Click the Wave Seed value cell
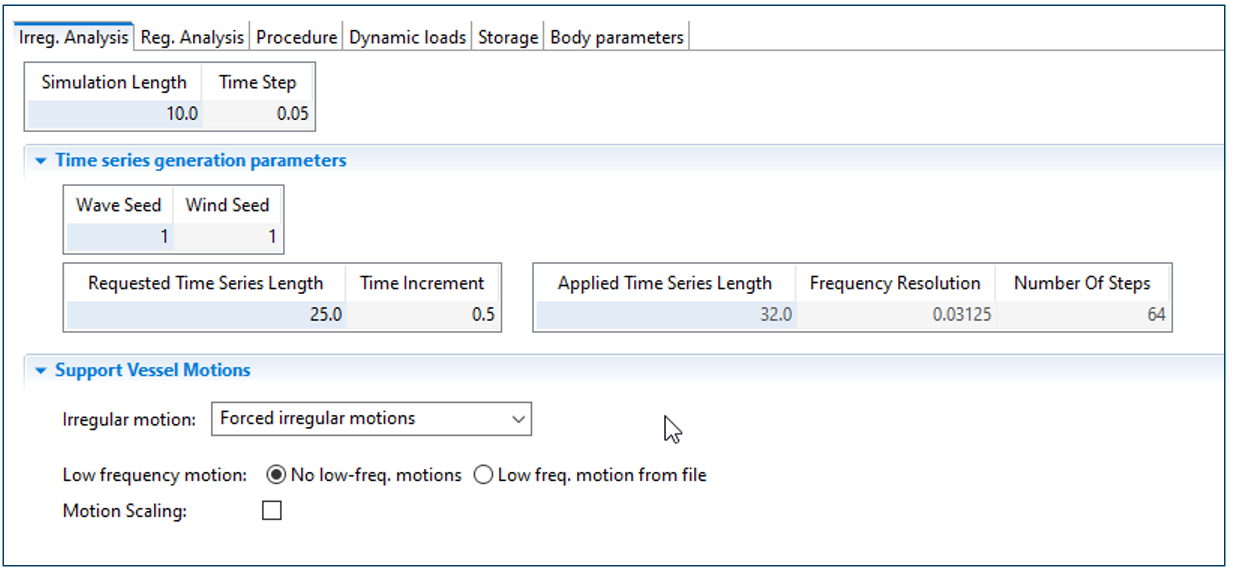 coord(119,238)
